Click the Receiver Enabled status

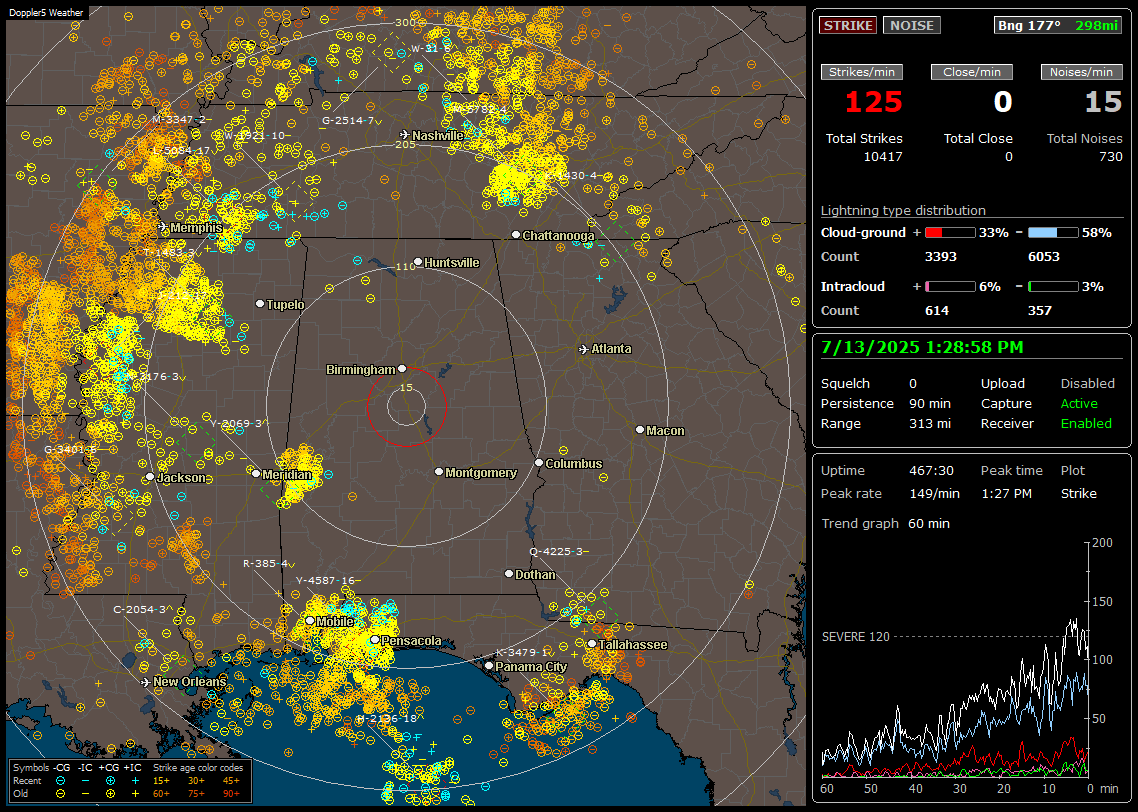click(1086, 424)
